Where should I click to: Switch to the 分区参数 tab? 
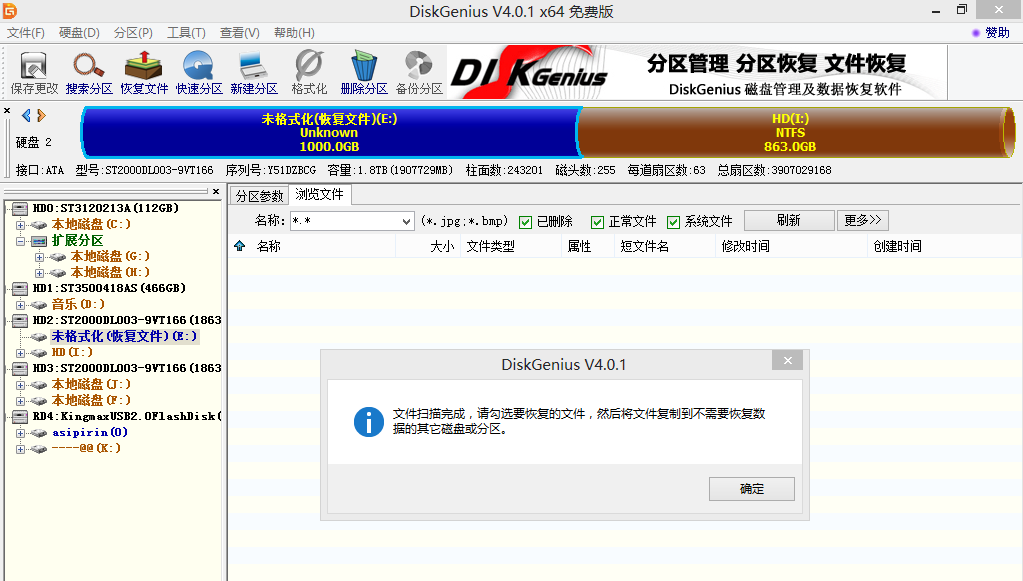tap(259, 196)
